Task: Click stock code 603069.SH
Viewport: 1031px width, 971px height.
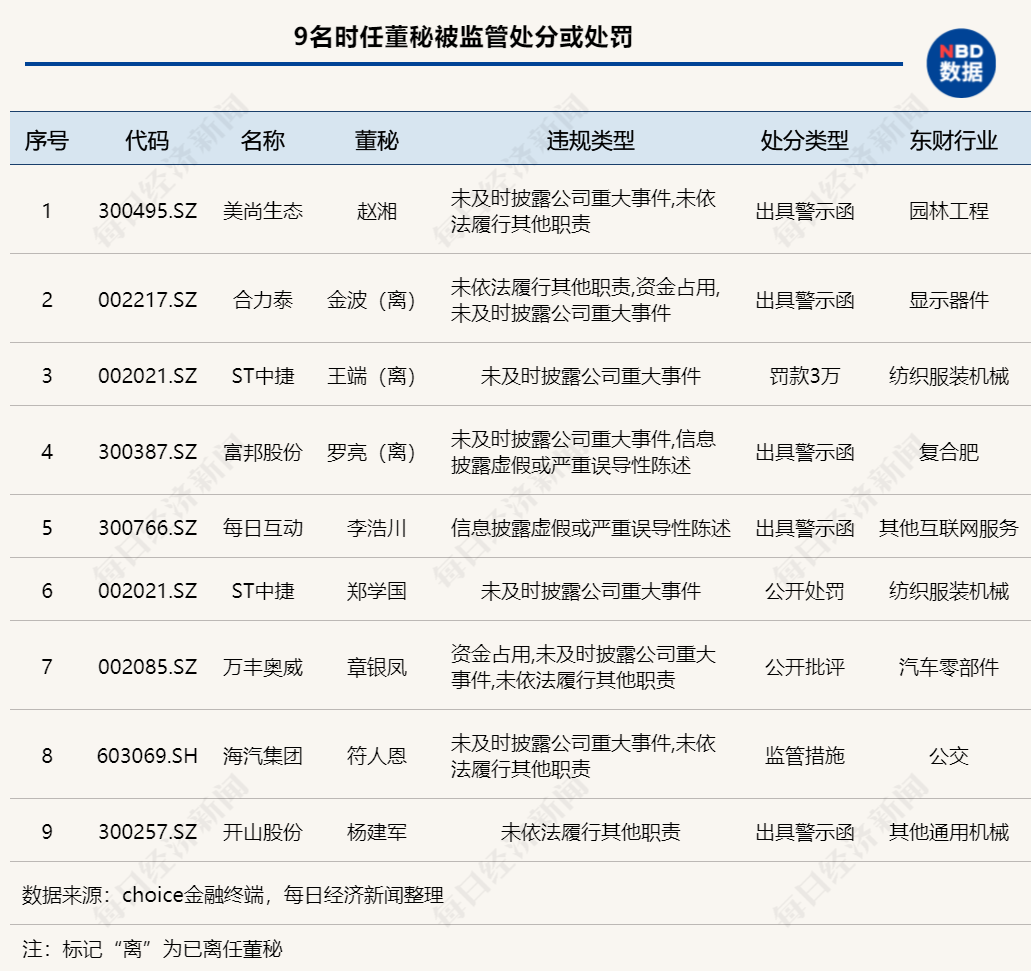Action: tap(147, 756)
